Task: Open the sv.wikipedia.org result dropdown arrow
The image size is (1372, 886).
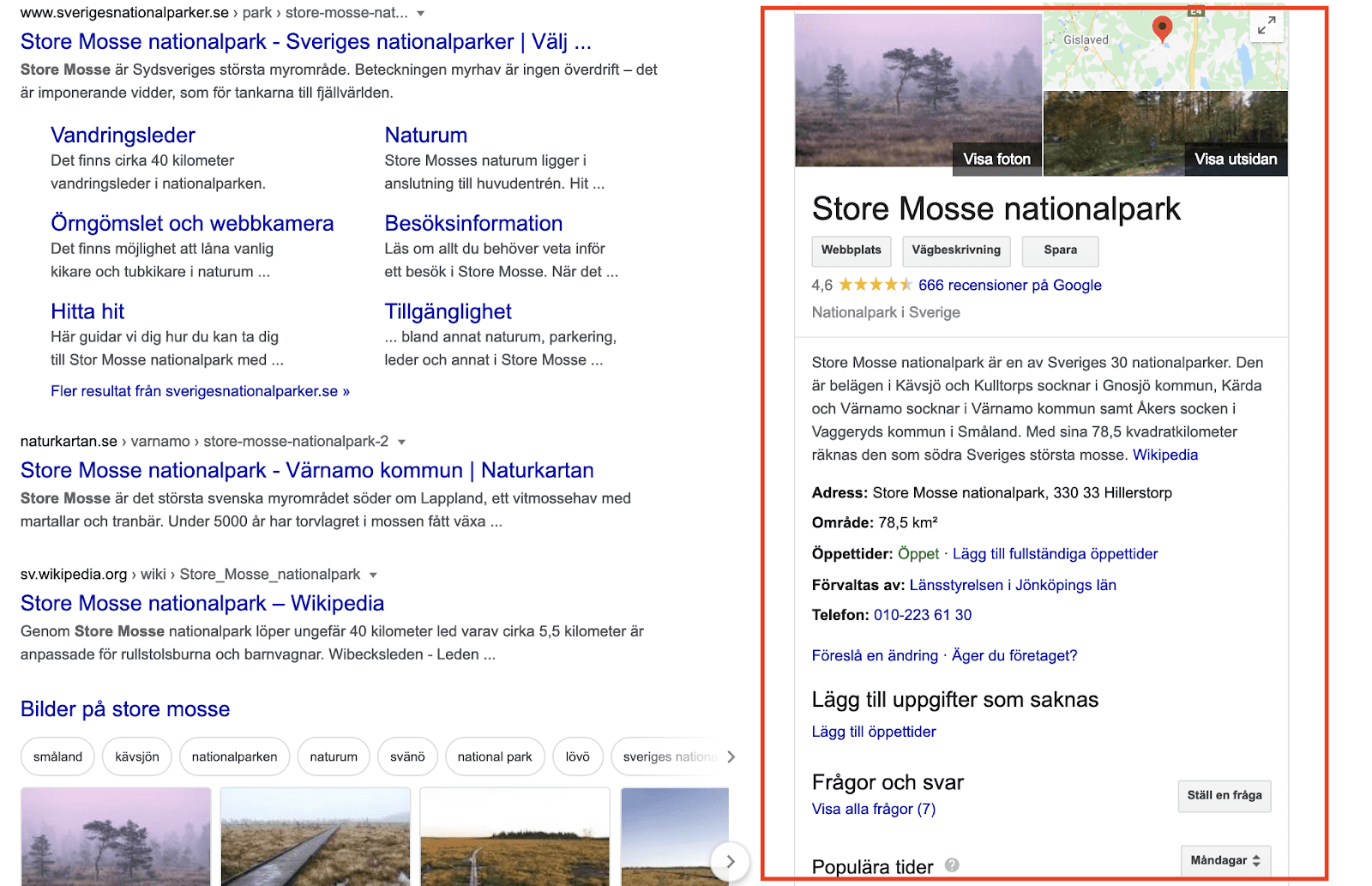Action: [373, 576]
